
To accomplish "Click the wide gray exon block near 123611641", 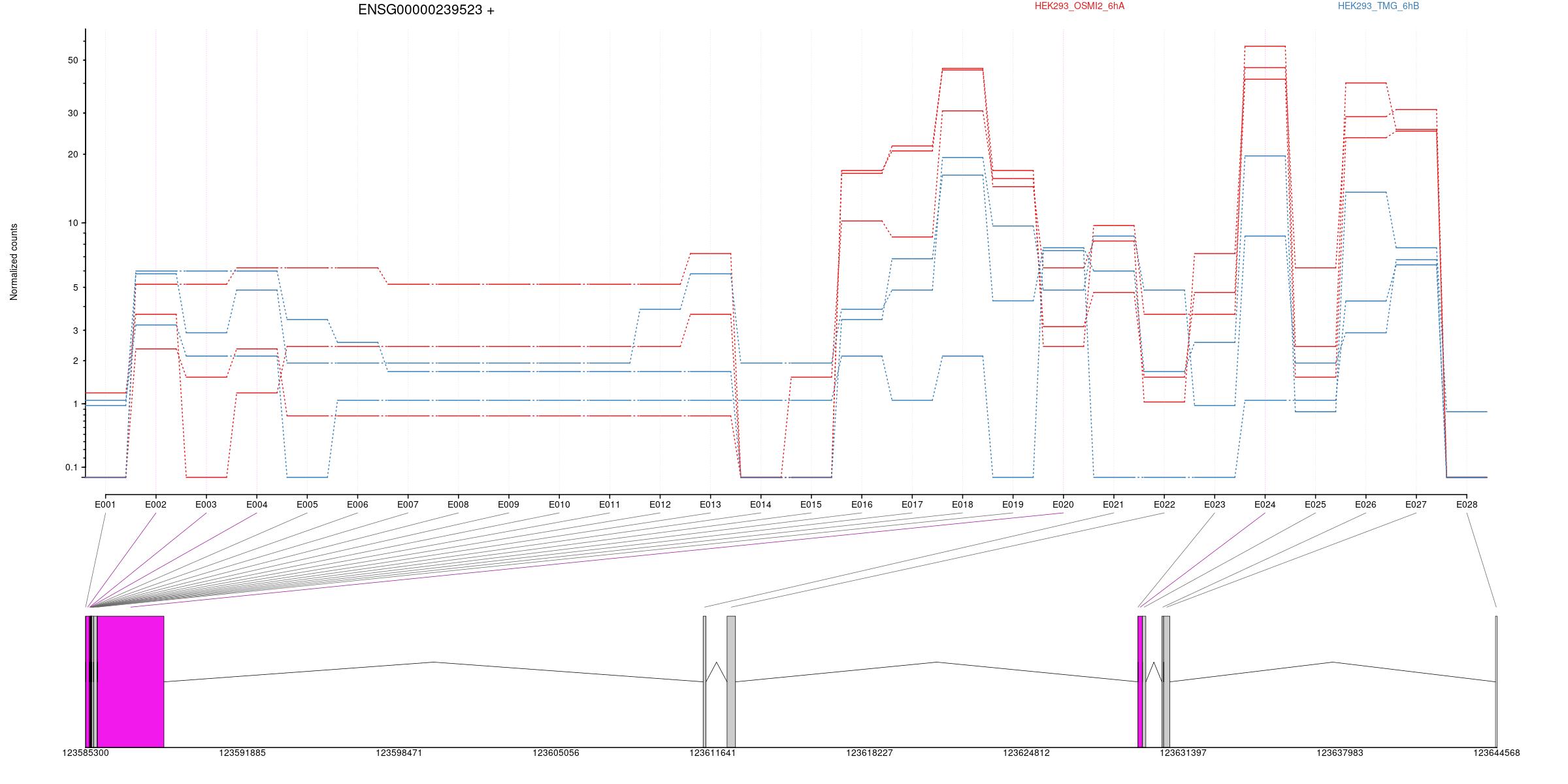I will (x=731, y=681).
